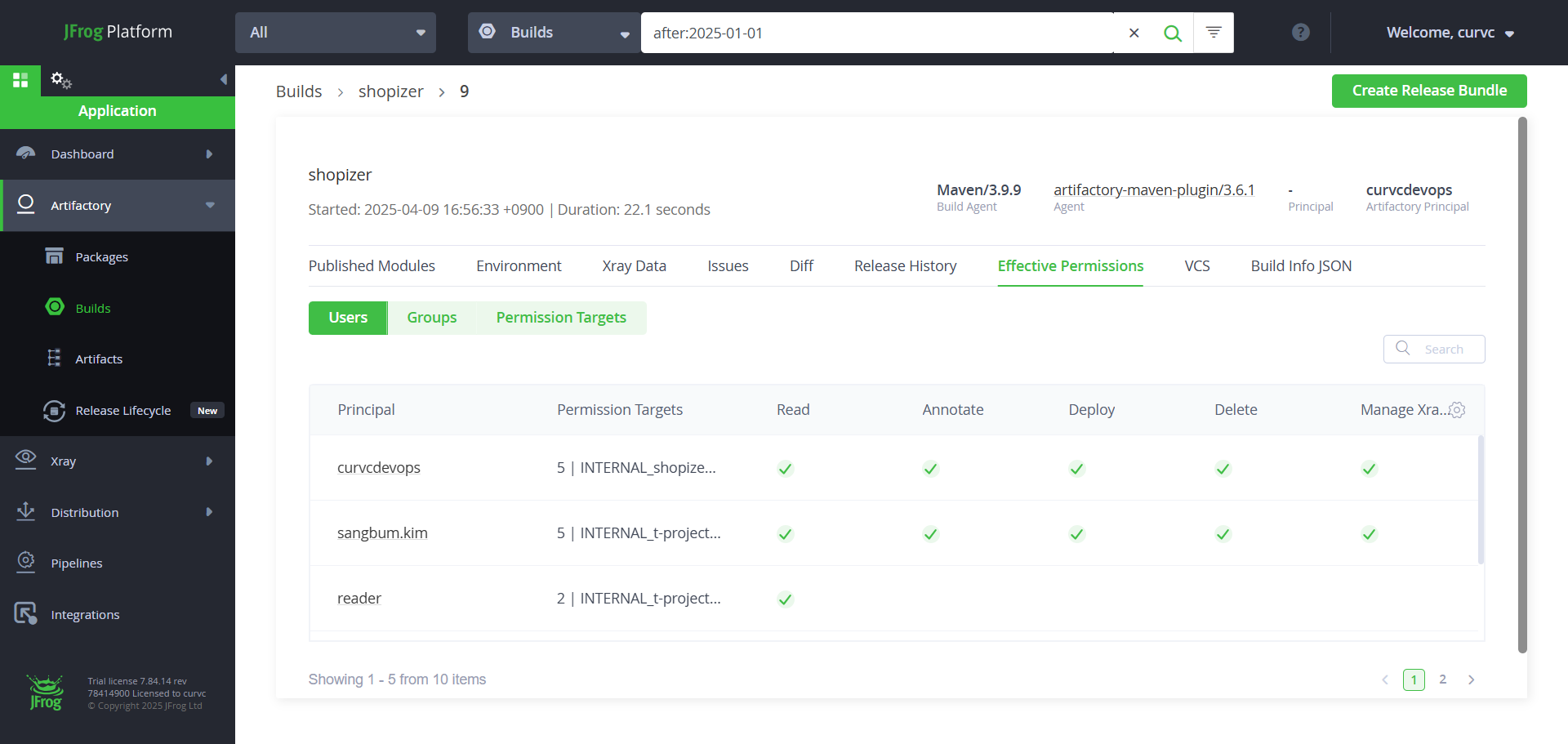This screenshot has height=744, width=1568.
Task: Open the All repositories scope dropdown
Action: click(x=336, y=33)
